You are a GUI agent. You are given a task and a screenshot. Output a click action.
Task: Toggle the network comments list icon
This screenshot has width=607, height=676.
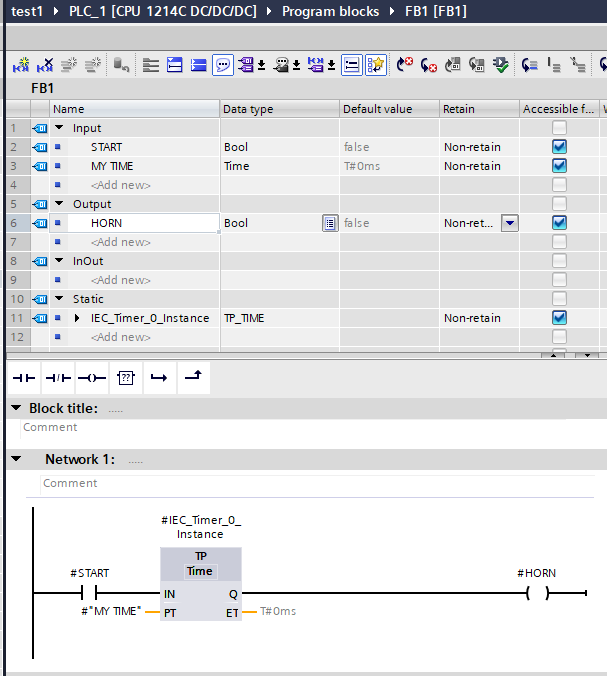pos(352,65)
